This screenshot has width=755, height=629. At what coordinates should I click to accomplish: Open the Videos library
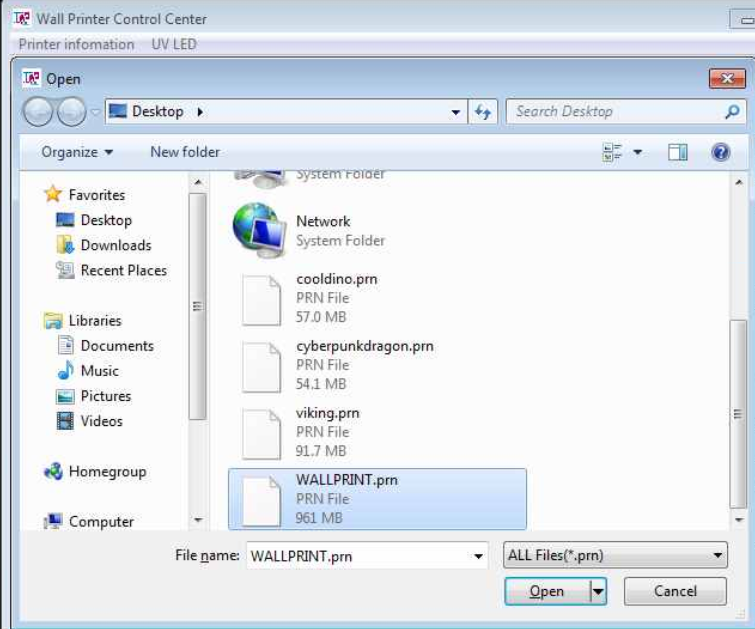point(101,421)
